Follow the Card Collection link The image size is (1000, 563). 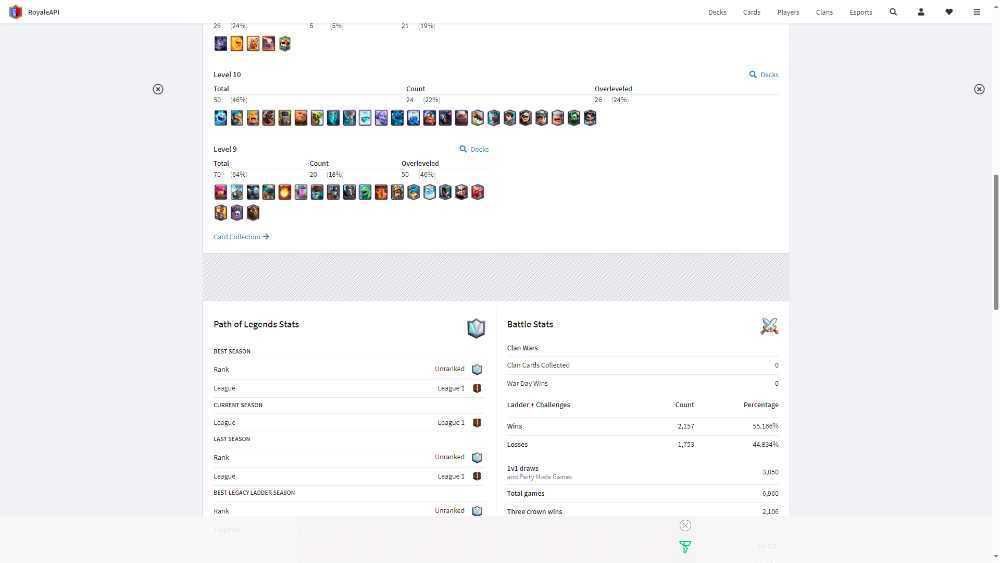(242, 237)
